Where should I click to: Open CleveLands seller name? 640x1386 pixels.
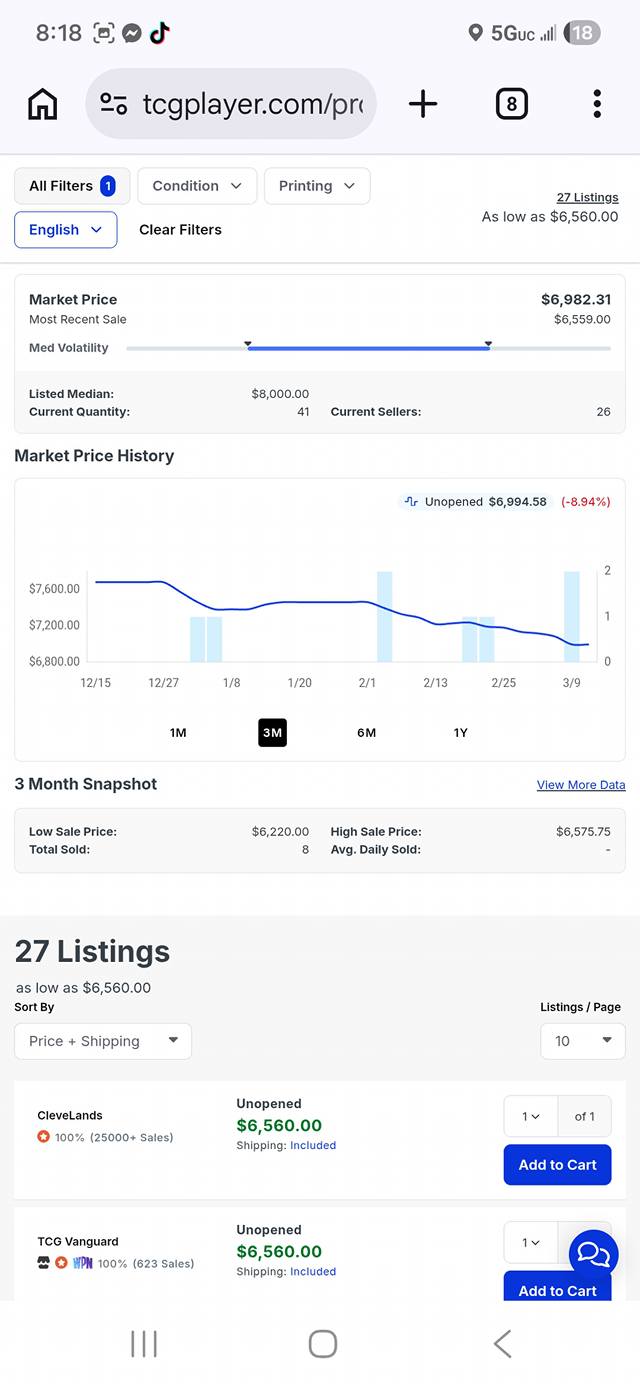(70, 1115)
